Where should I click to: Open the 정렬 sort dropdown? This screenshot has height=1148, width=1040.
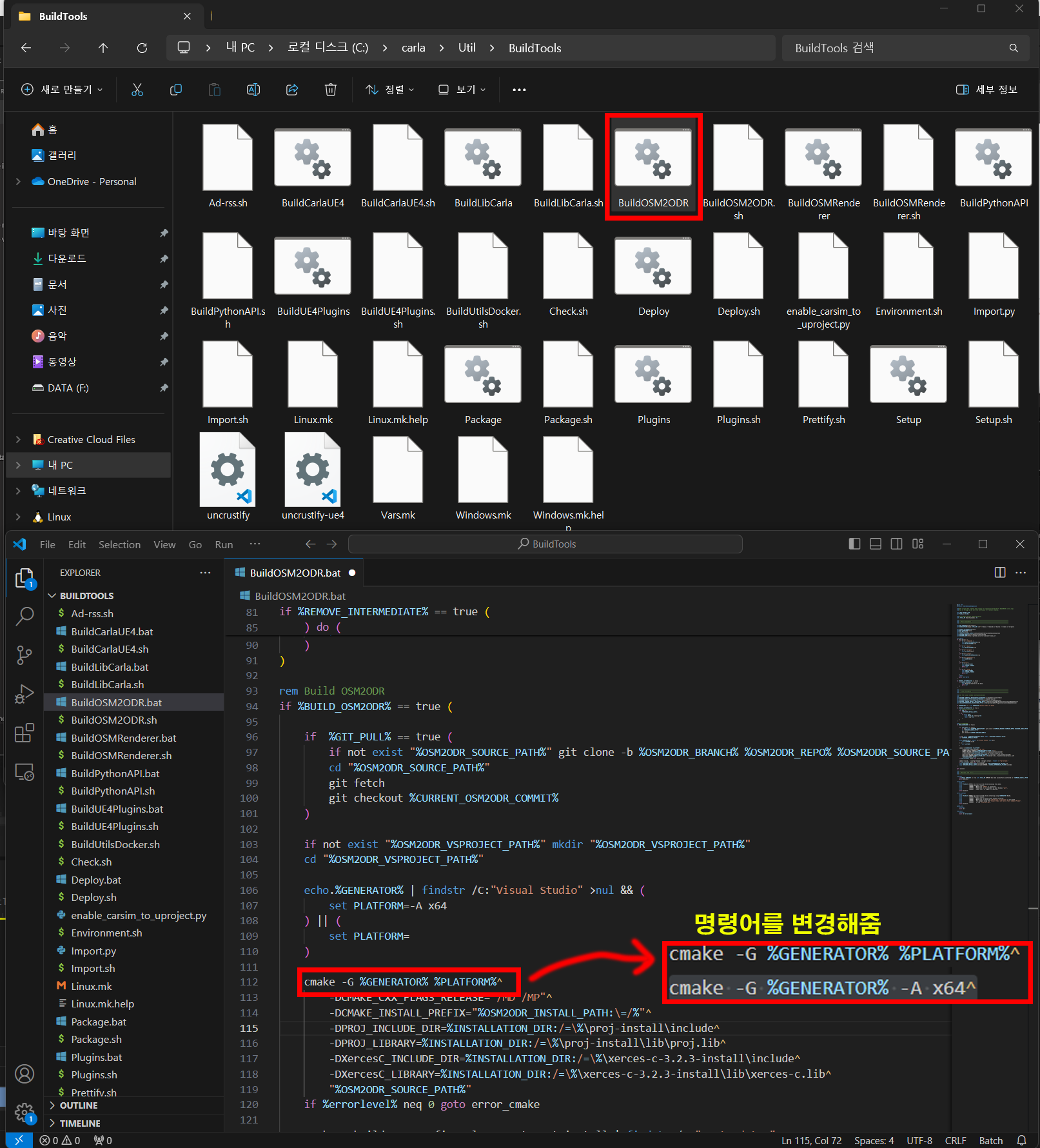click(389, 90)
